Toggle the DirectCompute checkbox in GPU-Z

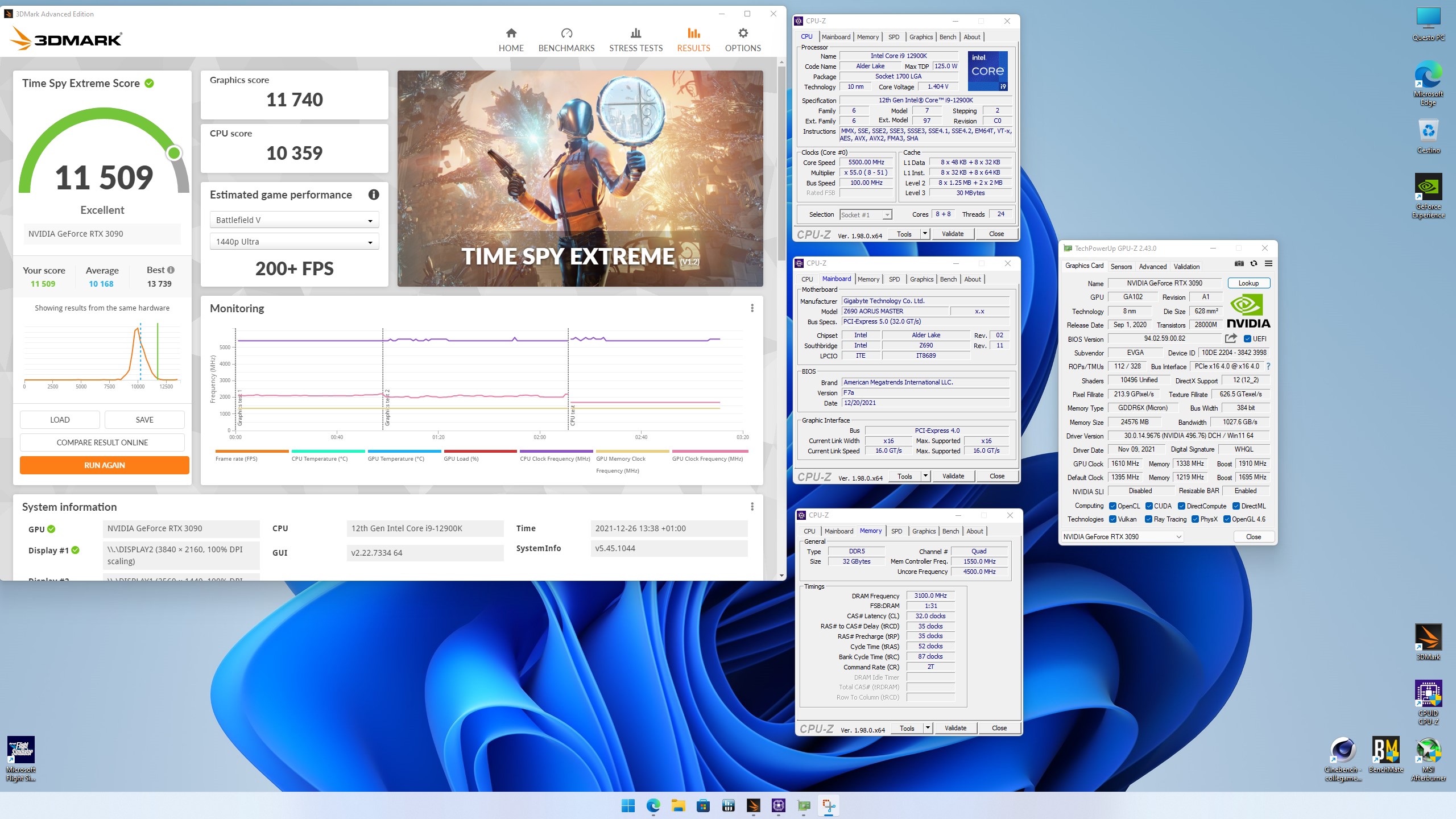(x=1181, y=506)
